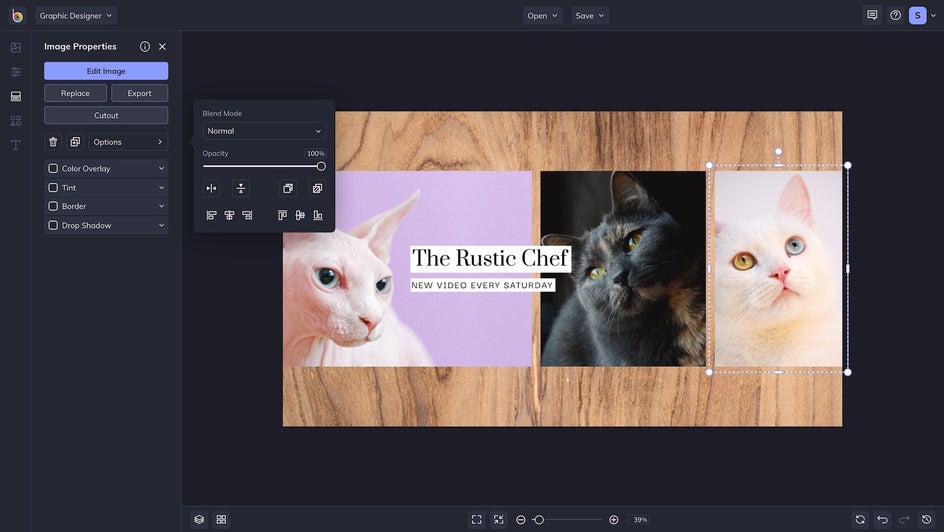
Task: Click the reset rotate icon in bottom bar
Action: tap(860, 519)
